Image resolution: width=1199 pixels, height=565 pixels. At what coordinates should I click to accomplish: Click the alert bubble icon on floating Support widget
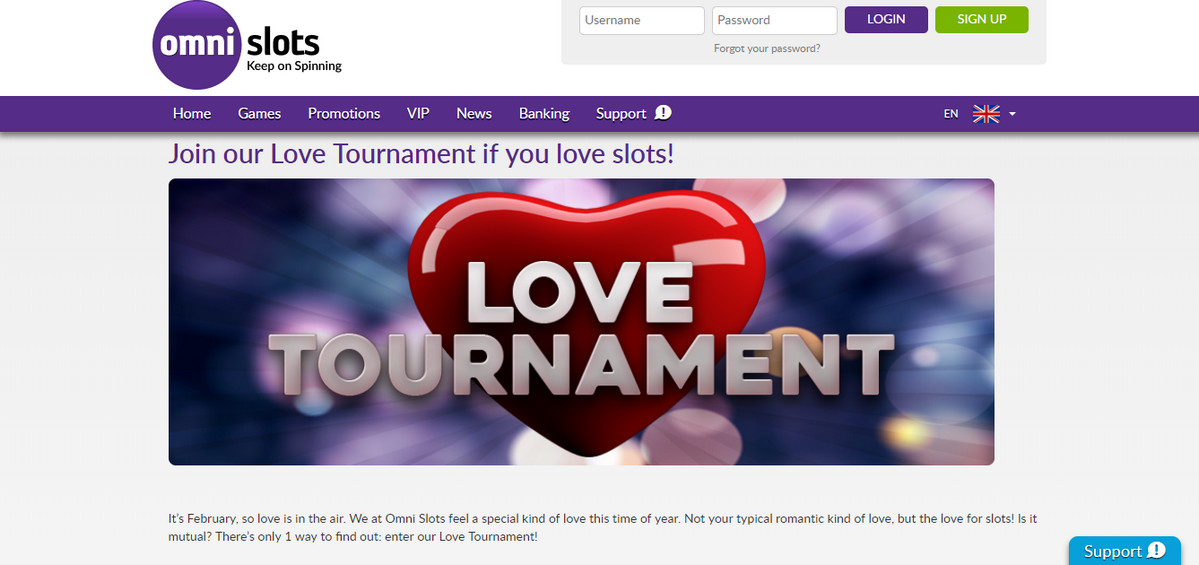point(1157,550)
